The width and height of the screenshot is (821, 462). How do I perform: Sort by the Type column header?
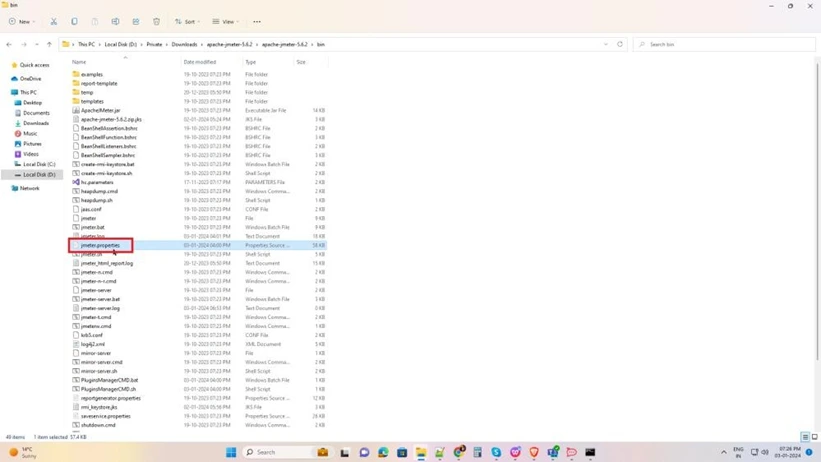click(250, 62)
